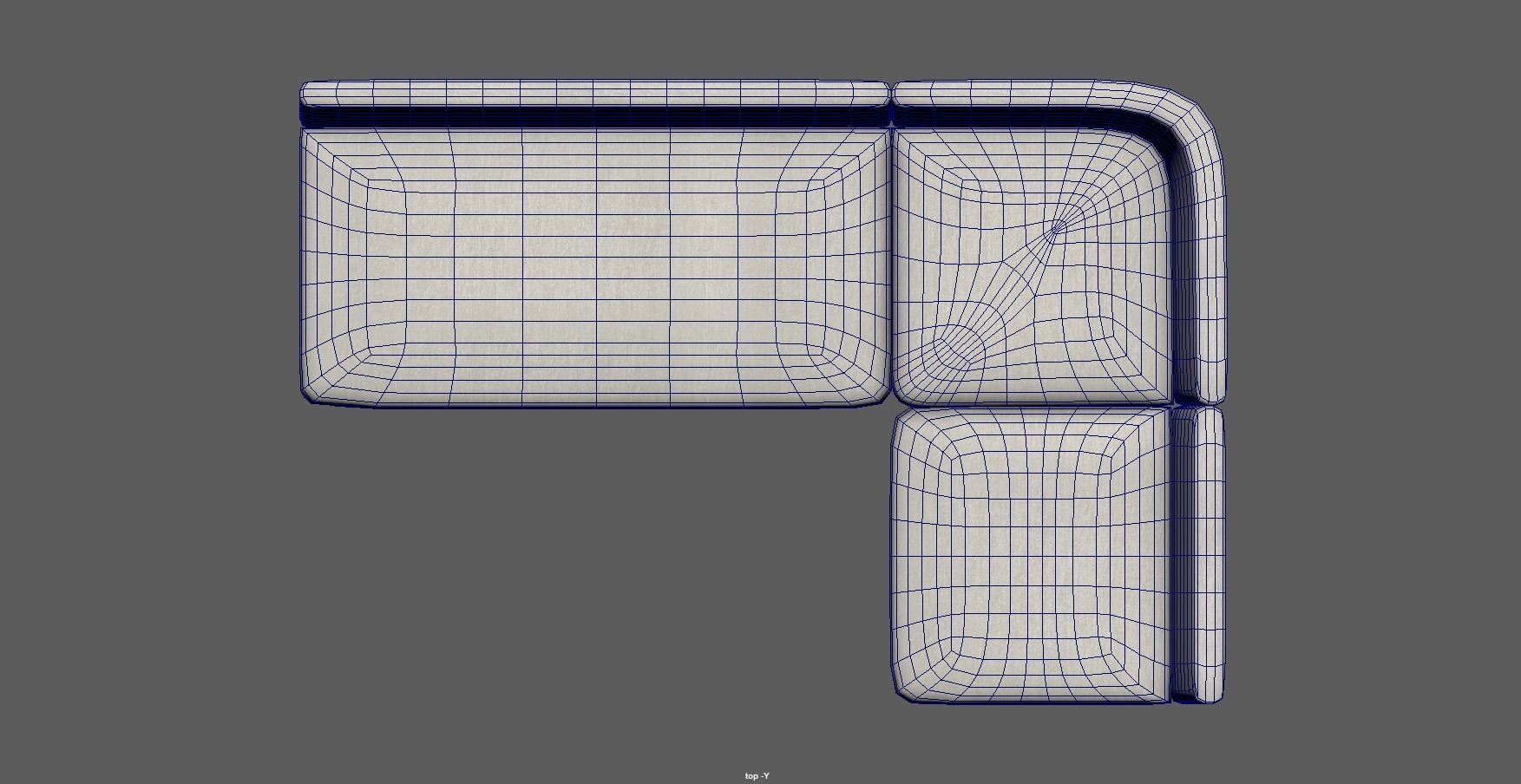Select the square seat cushion at the bottom
1521x784 pixels.
(1029, 555)
